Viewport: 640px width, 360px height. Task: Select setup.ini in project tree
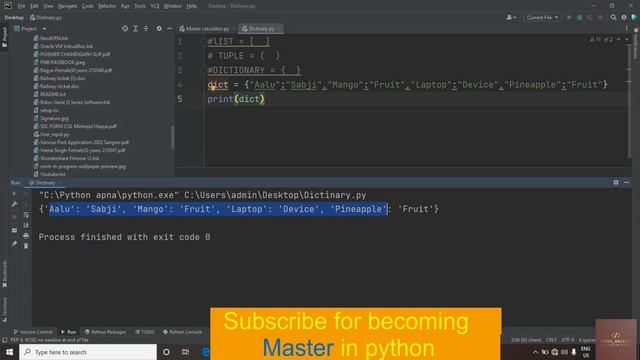[x=46, y=110]
